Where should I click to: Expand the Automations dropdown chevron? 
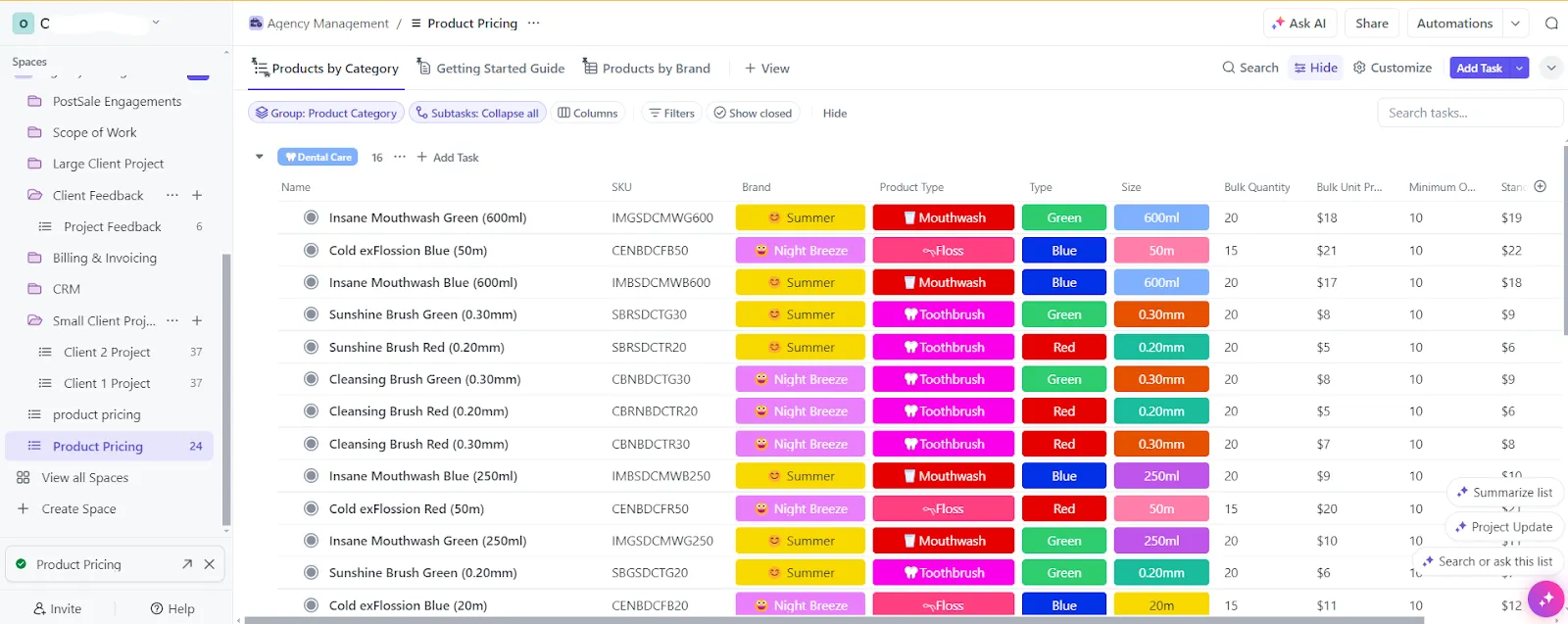pos(1516,24)
